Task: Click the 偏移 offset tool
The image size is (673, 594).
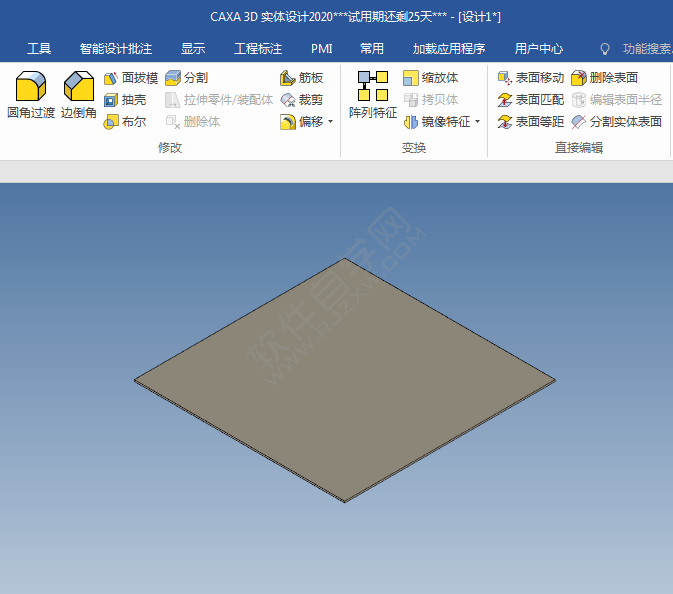Action: [x=301, y=121]
